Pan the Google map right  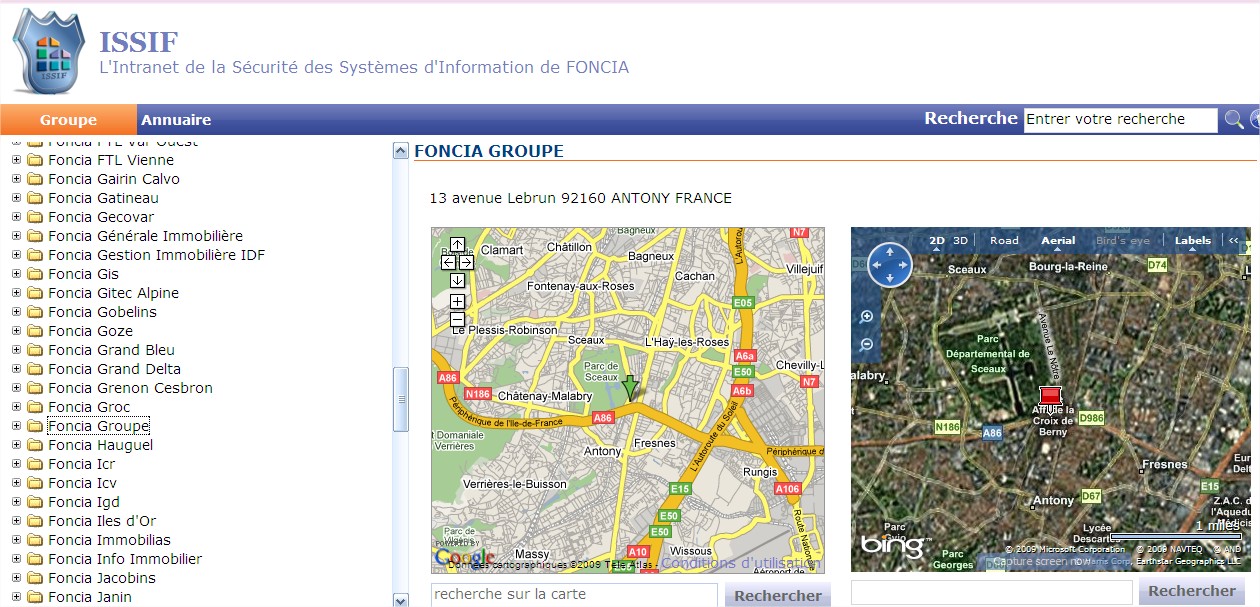pos(466,262)
